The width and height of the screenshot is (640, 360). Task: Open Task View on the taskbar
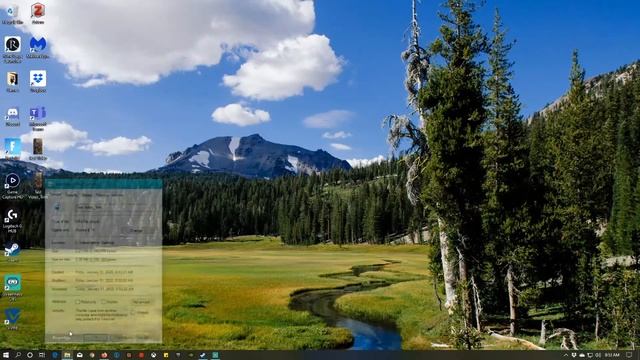coord(42,355)
